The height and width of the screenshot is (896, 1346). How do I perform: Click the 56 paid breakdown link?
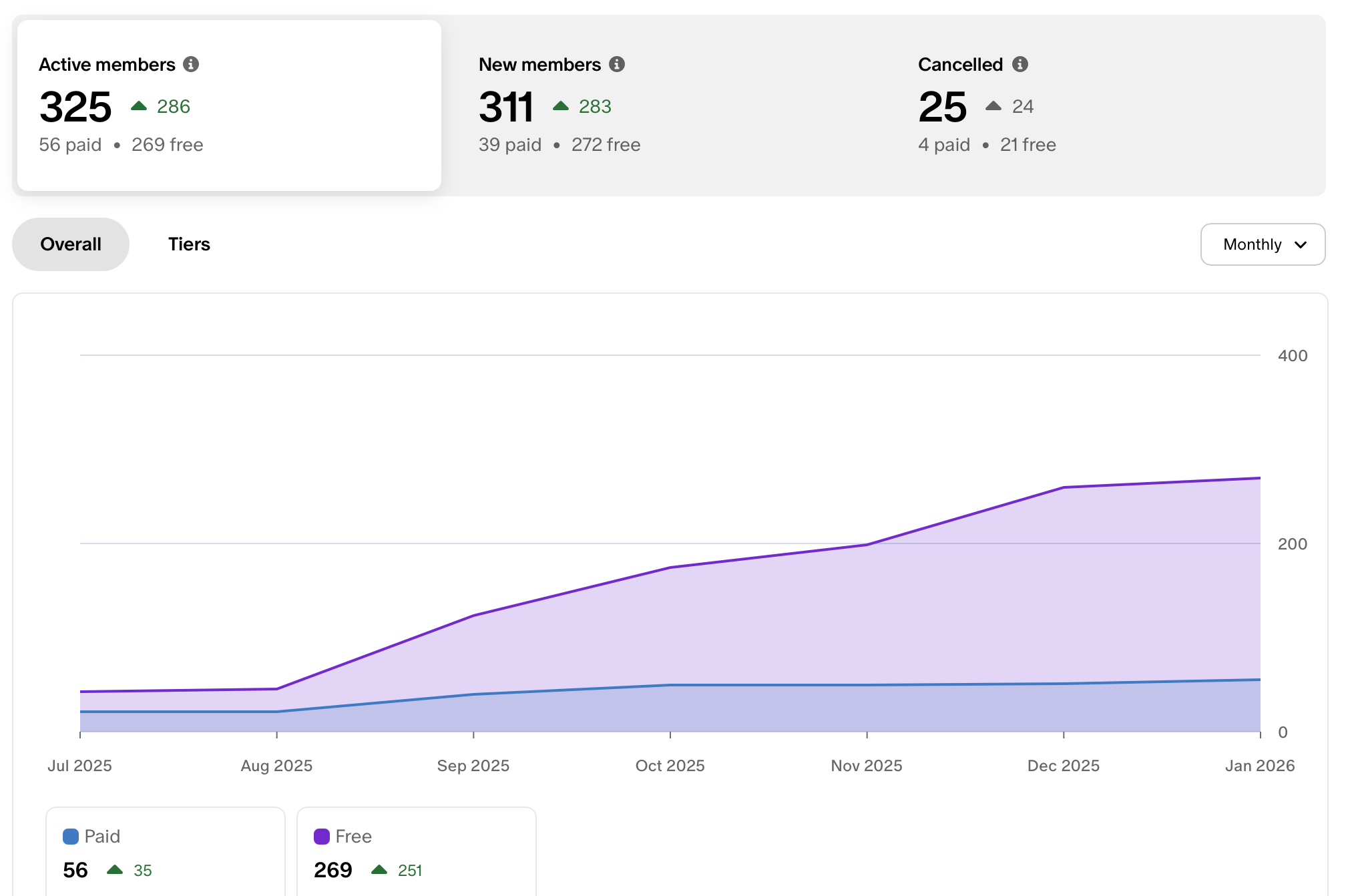69,144
